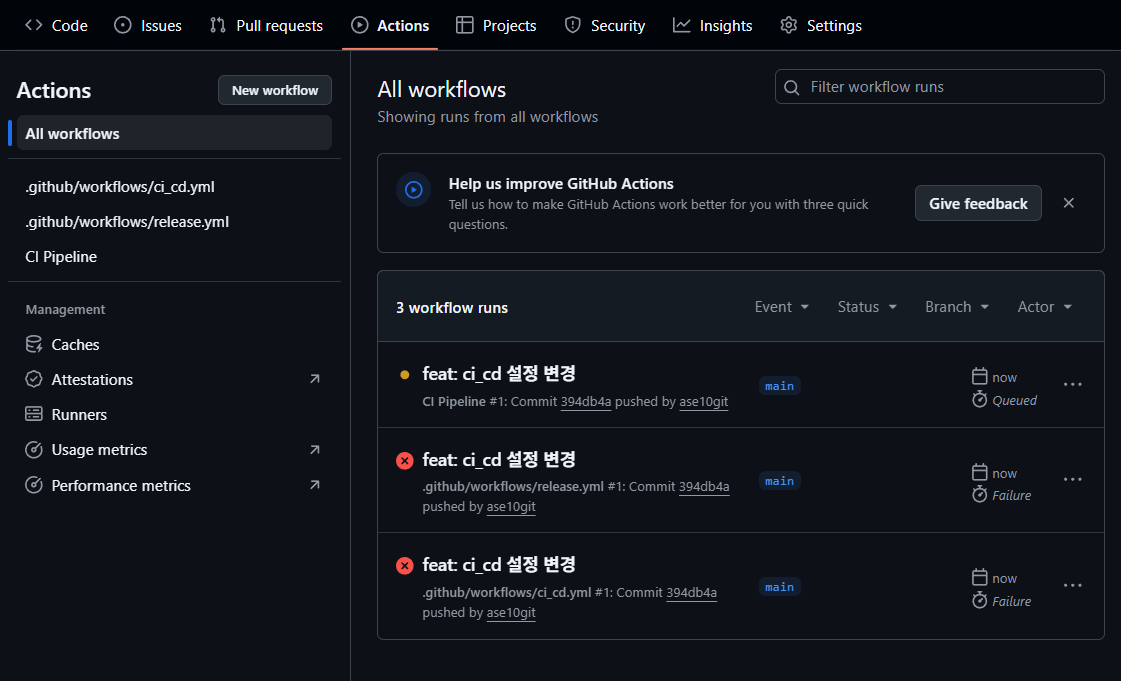Click calendar icon on CI Pipeline run
This screenshot has height=681, width=1121.
979,376
